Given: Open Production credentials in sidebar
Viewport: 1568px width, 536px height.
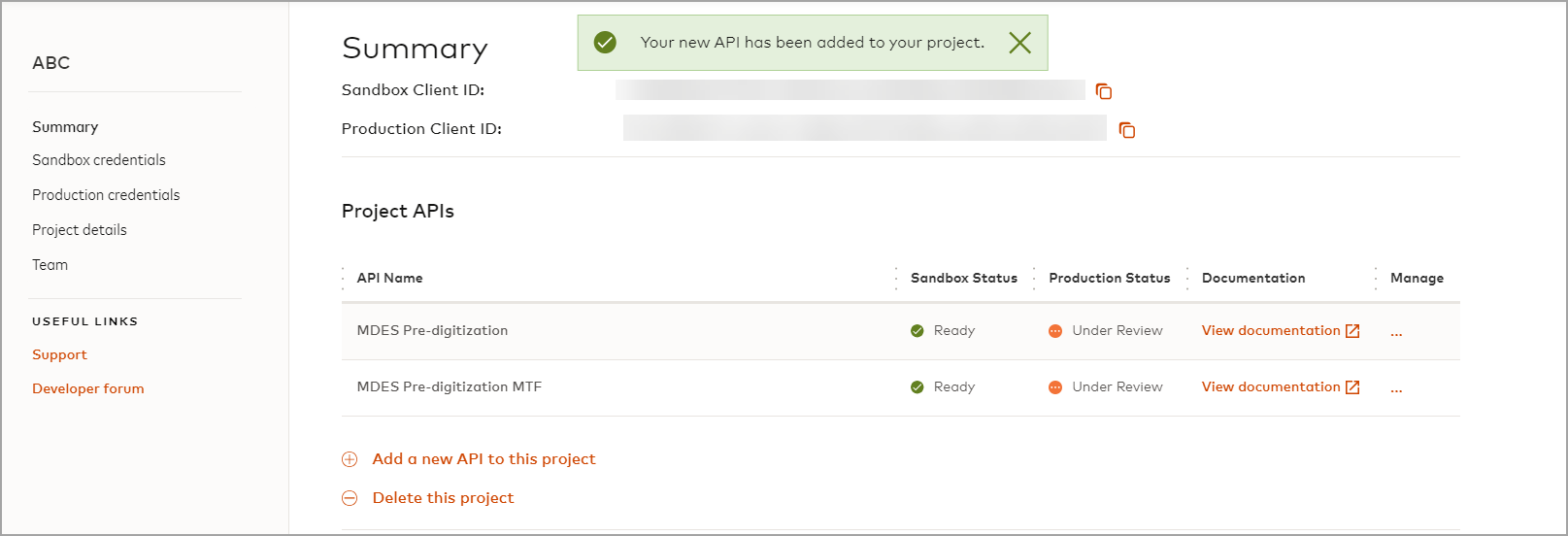Looking at the screenshot, I should (106, 195).
